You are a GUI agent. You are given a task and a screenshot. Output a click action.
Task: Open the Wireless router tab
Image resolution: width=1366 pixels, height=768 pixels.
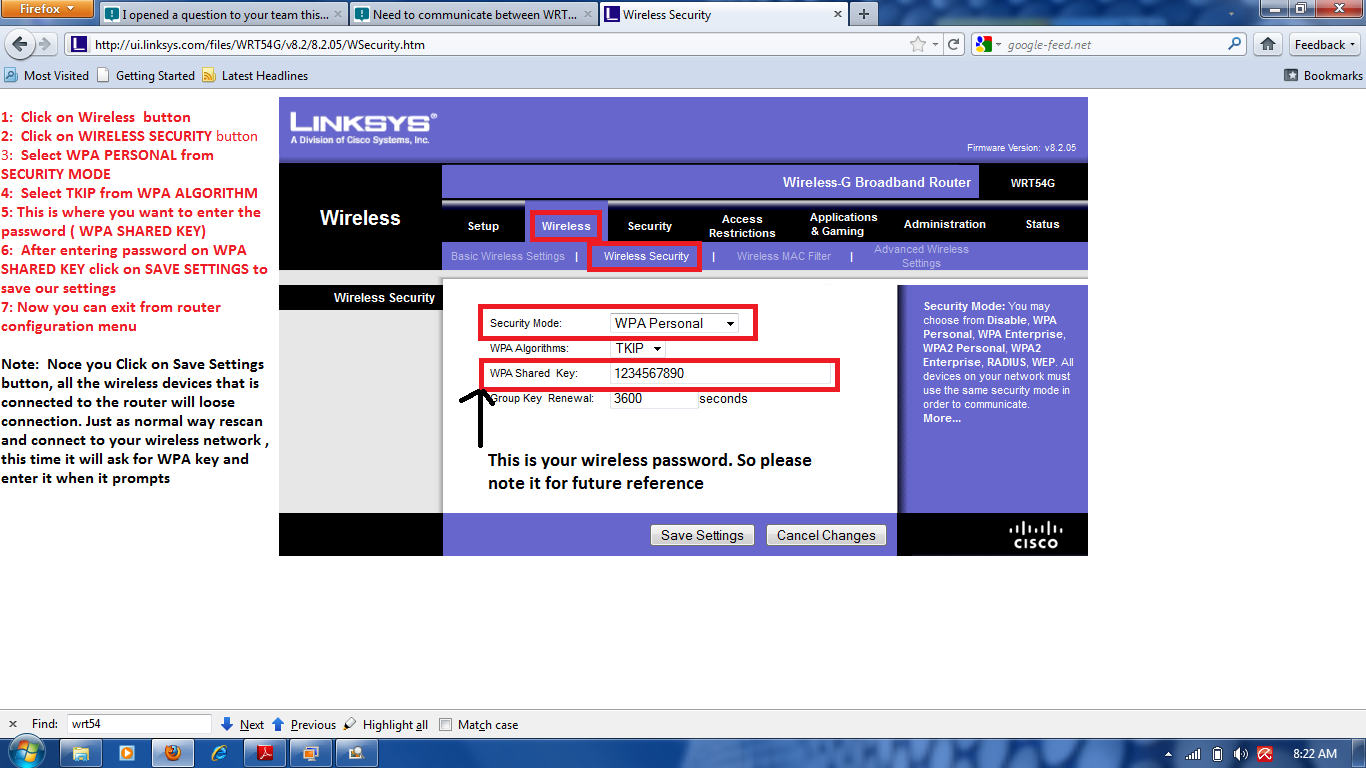pyautogui.click(x=566, y=226)
